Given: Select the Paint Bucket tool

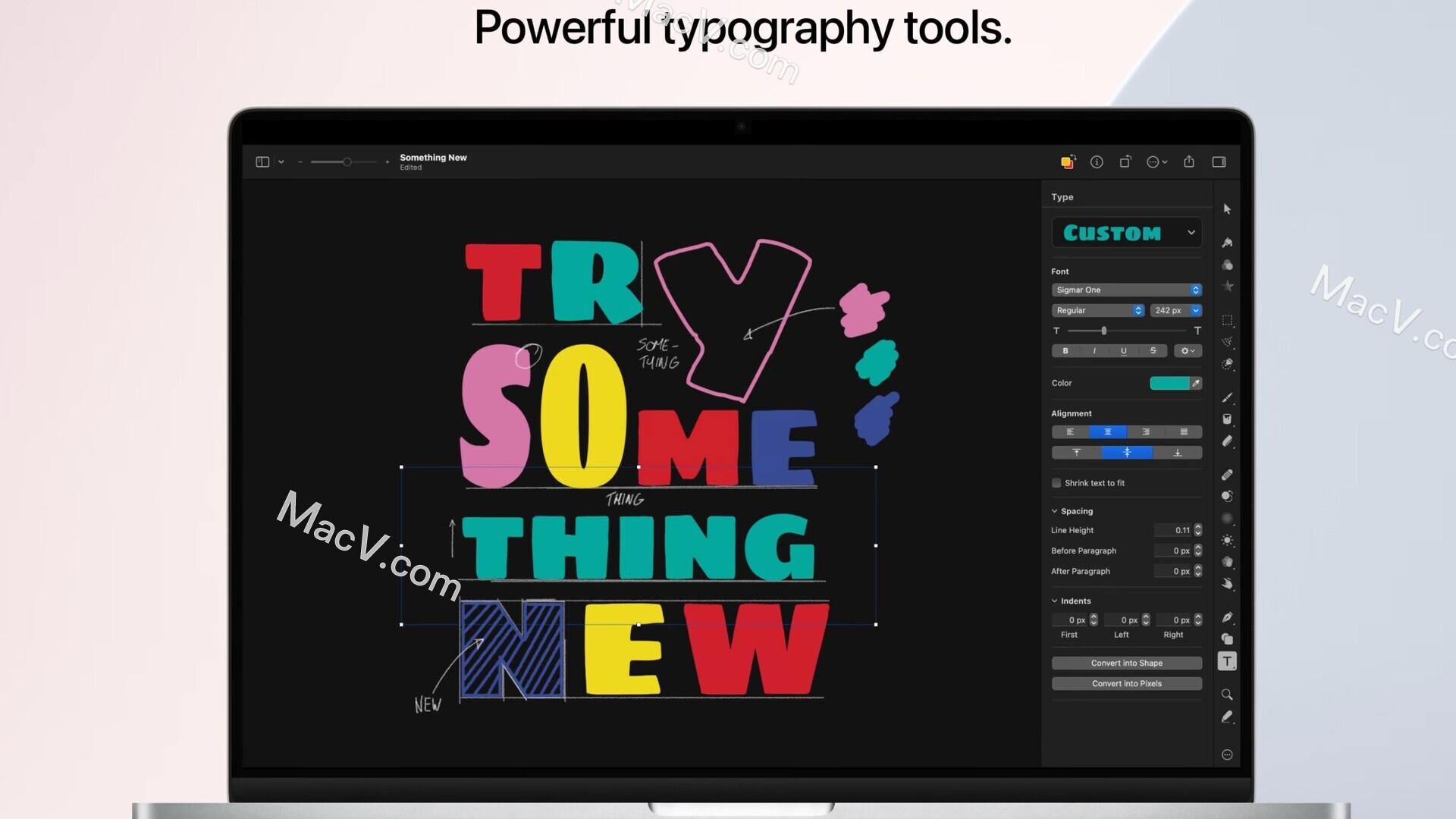Looking at the screenshot, I should click(1227, 419).
